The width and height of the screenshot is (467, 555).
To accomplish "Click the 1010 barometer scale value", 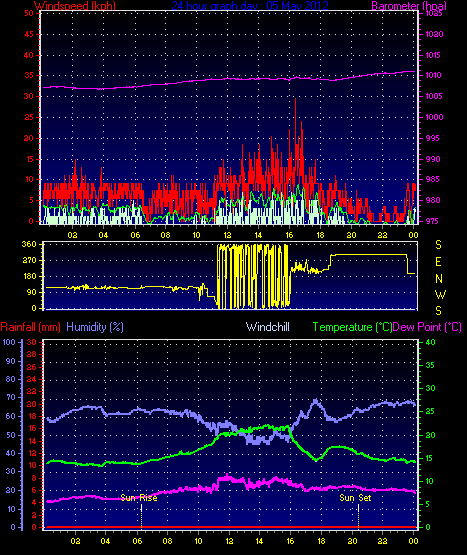I will coord(434,75).
